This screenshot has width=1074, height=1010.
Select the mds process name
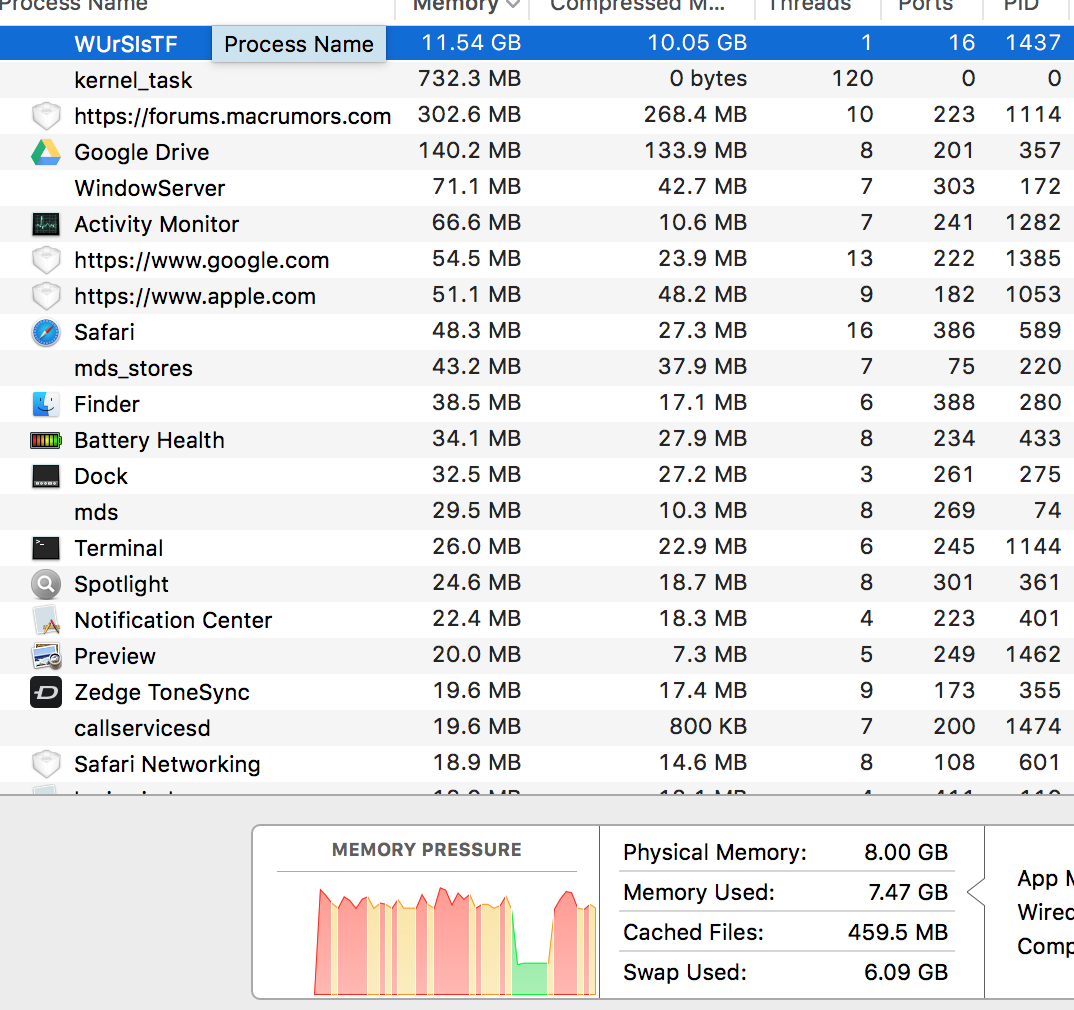click(96, 512)
